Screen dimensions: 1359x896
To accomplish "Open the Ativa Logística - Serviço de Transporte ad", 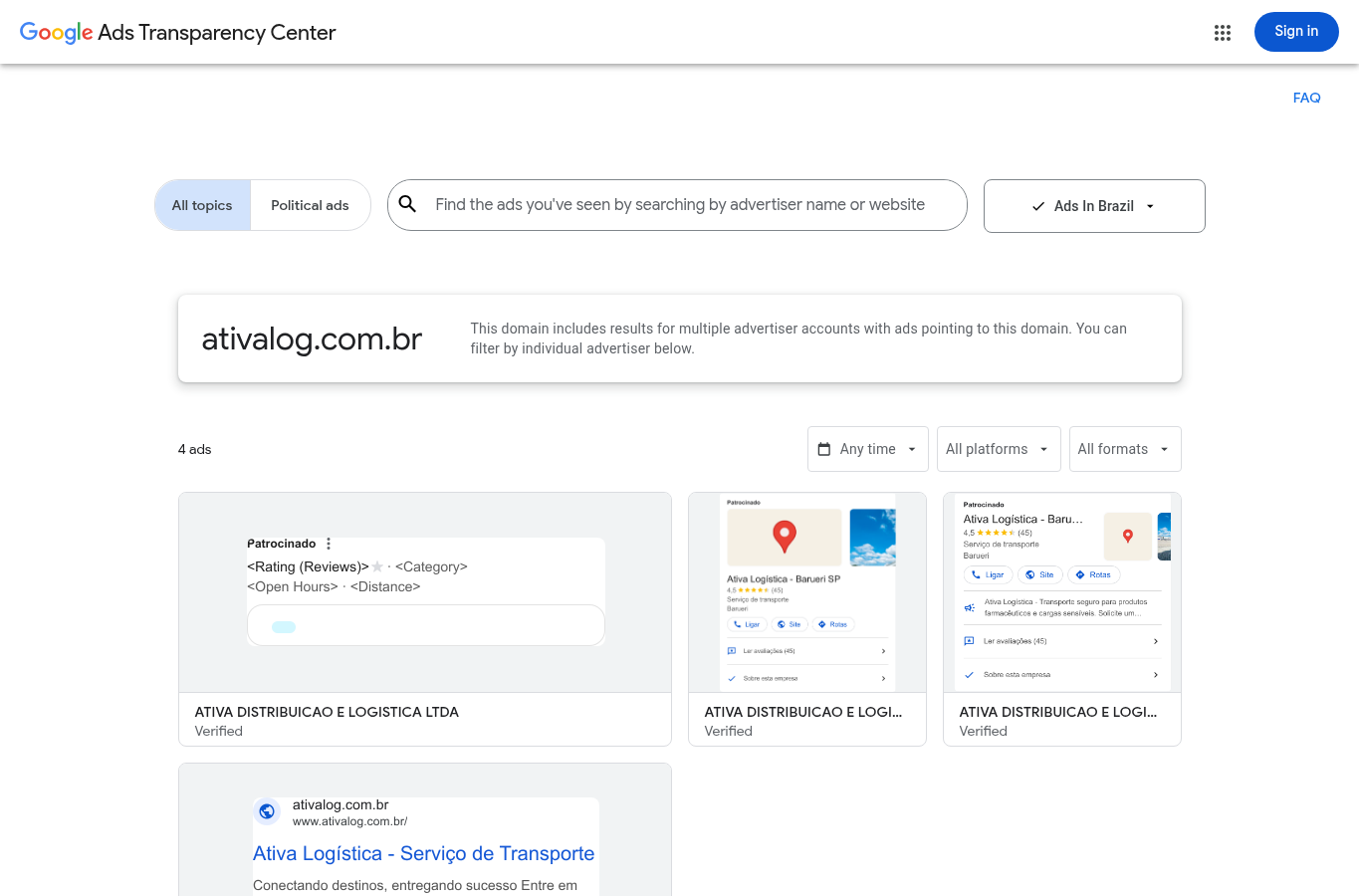I will [x=425, y=830].
